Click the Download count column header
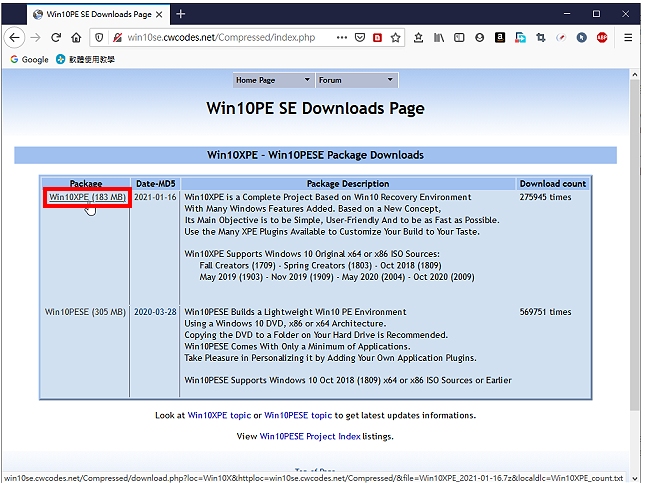The image size is (645, 483). click(552, 183)
